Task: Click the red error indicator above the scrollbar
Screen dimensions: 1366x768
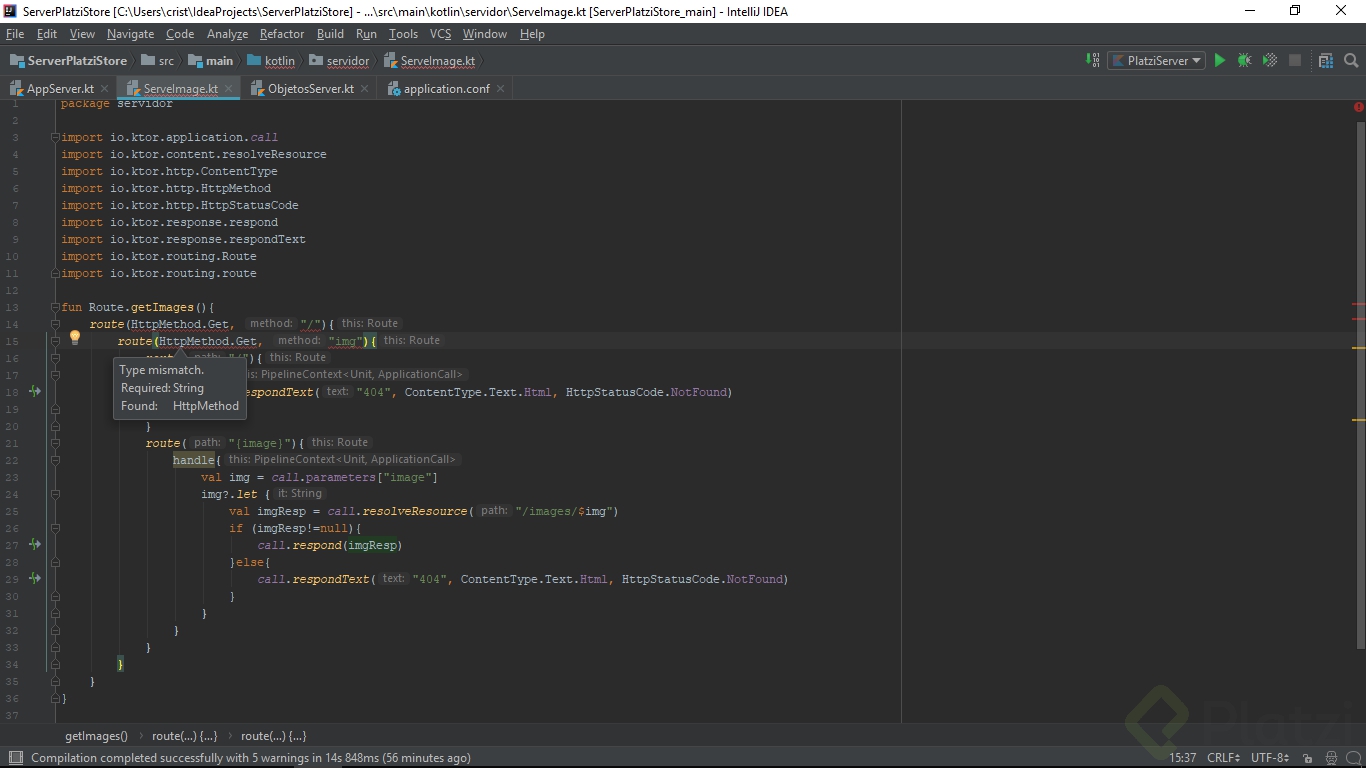Action: click(x=1358, y=107)
